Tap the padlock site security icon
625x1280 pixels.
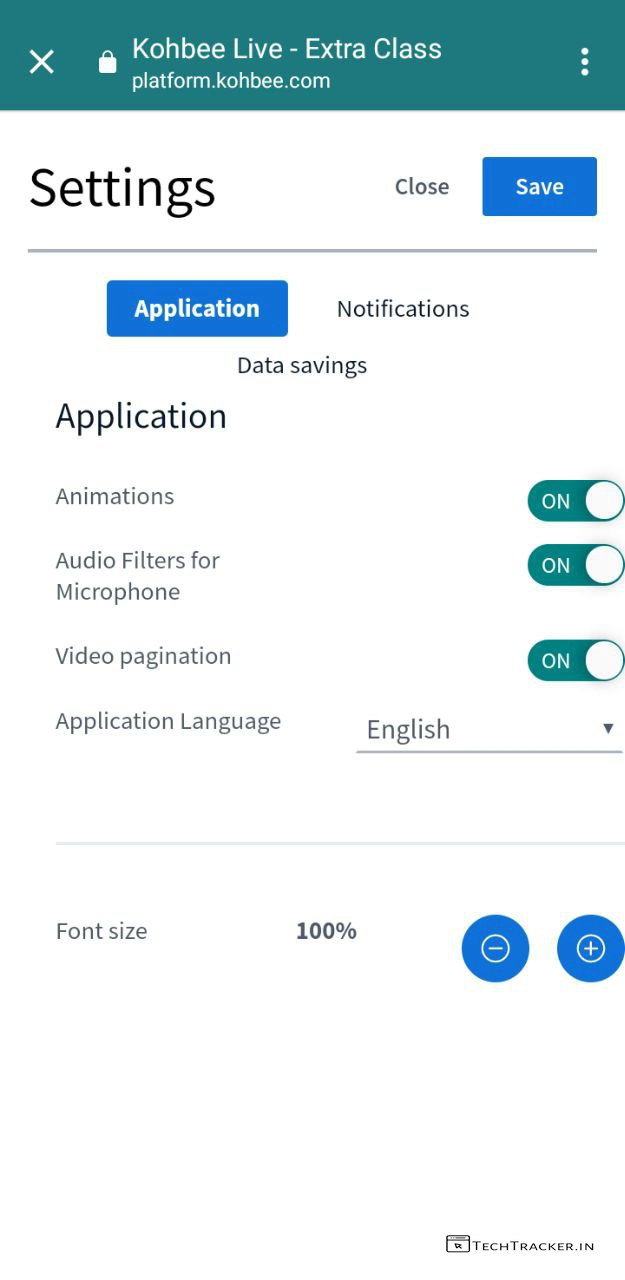point(107,63)
